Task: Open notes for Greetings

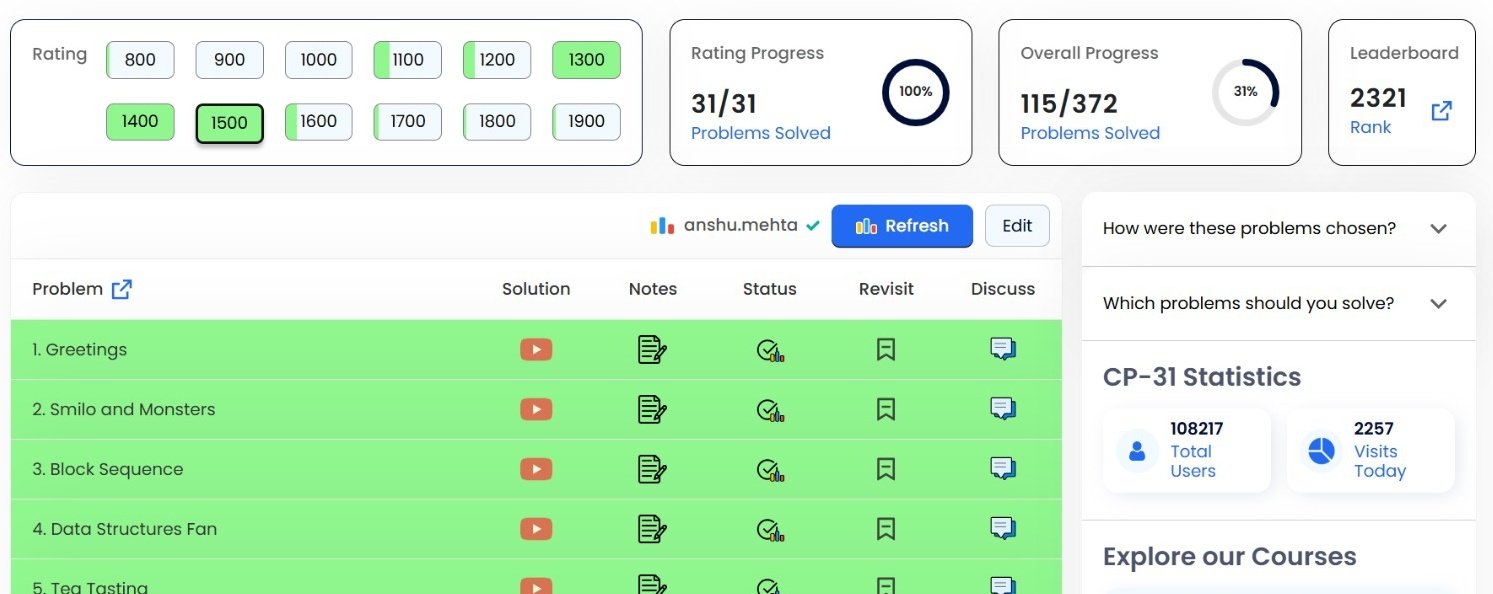Action: [x=652, y=349]
